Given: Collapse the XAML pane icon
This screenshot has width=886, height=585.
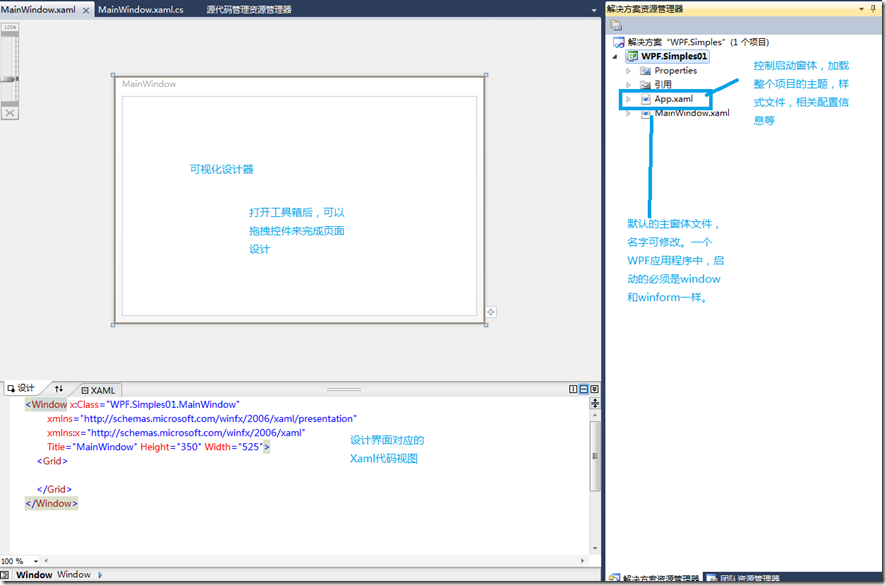Looking at the screenshot, I should point(594,389).
